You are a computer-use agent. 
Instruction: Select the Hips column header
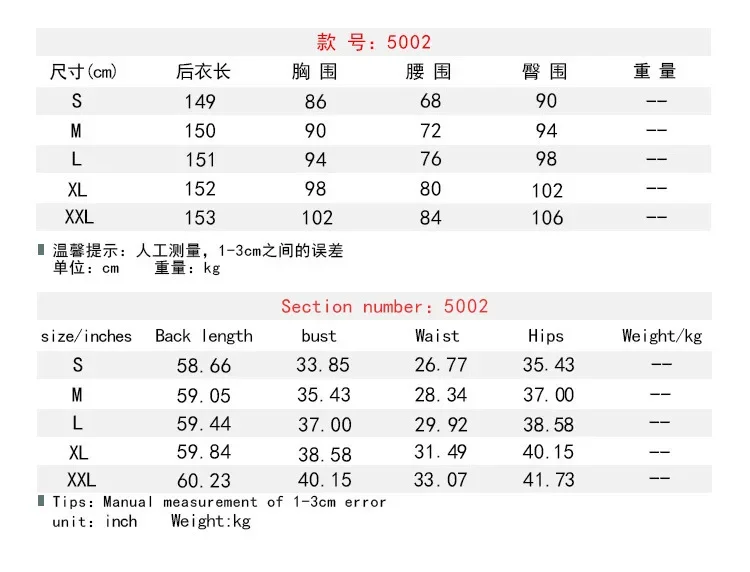(x=546, y=336)
